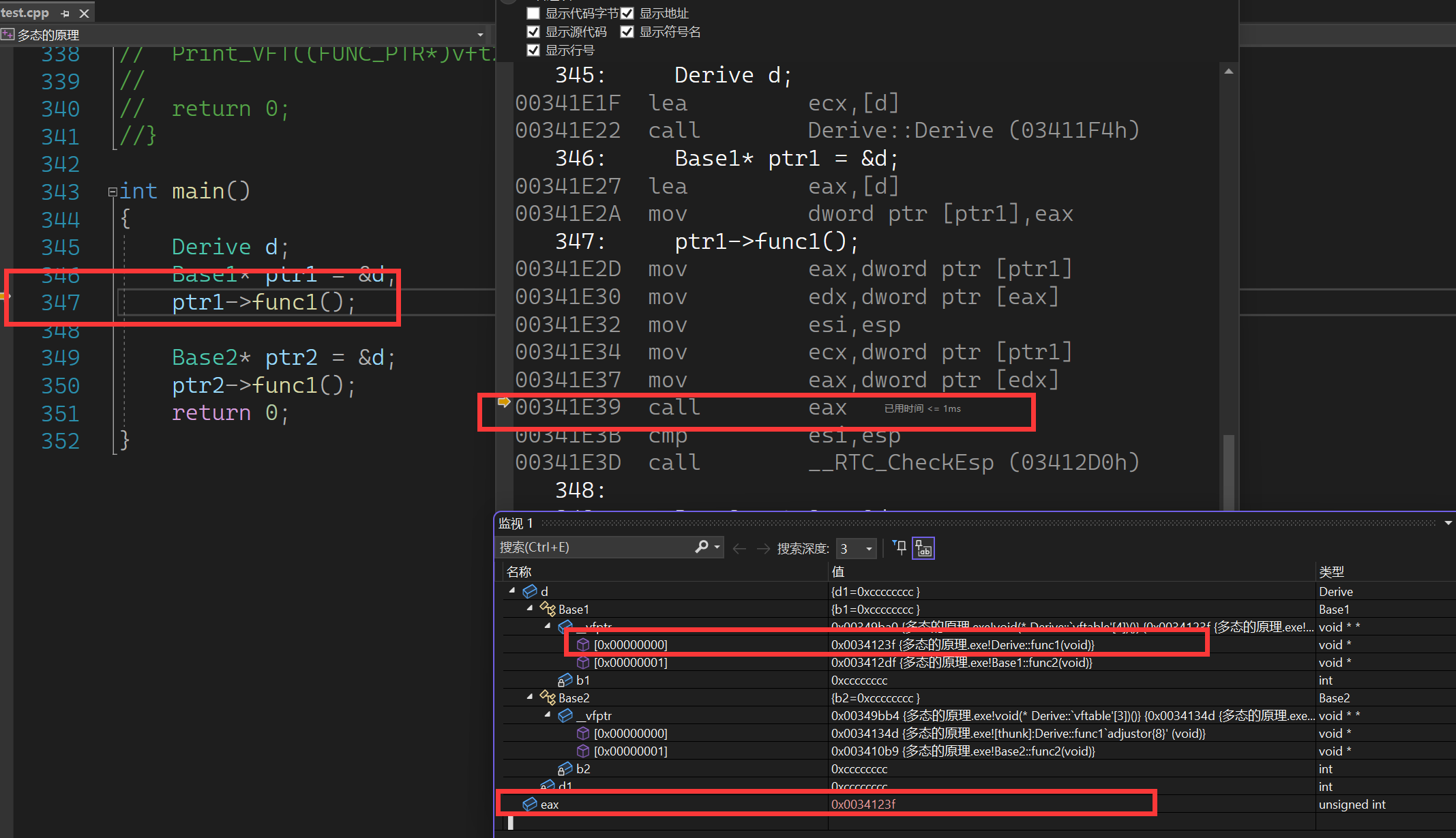Uncheck the 显示地址 checkbox

point(627,13)
